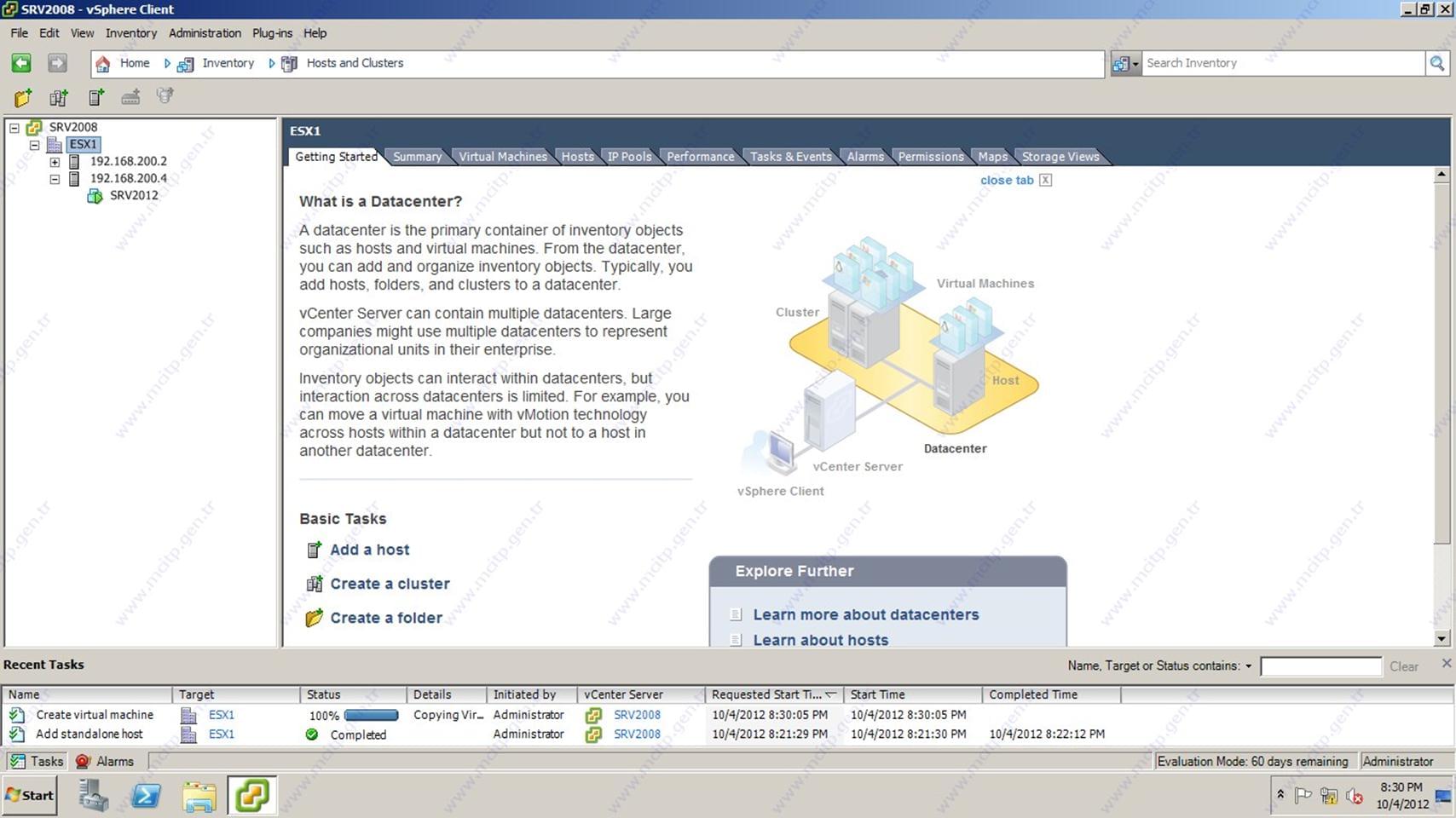1456x818 pixels.
Task: Sort by Requested Start Time column
Action: [774, 694]
